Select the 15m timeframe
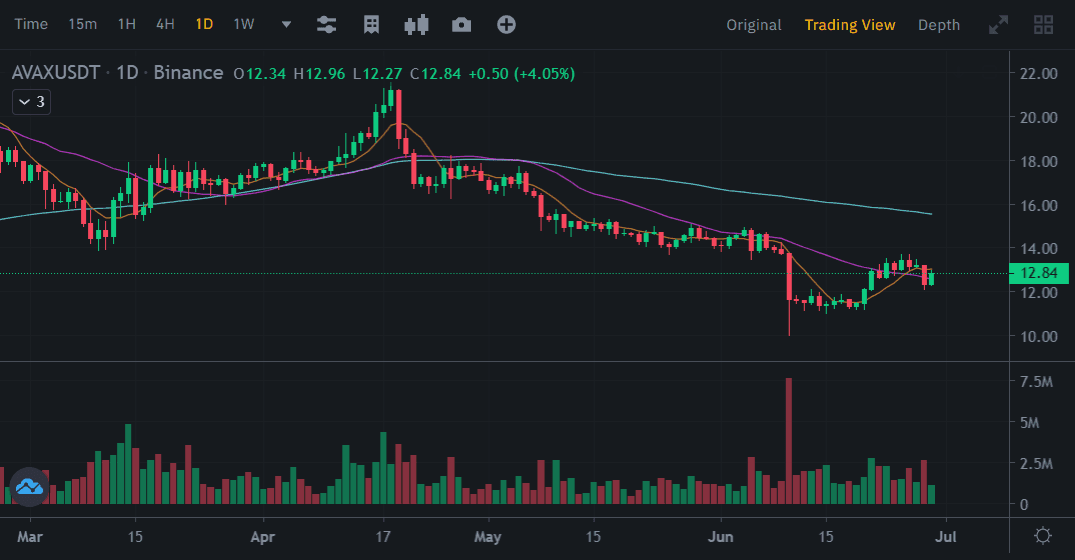The height and width of the screenshot is (560, 1075). (x=82, y=24)
